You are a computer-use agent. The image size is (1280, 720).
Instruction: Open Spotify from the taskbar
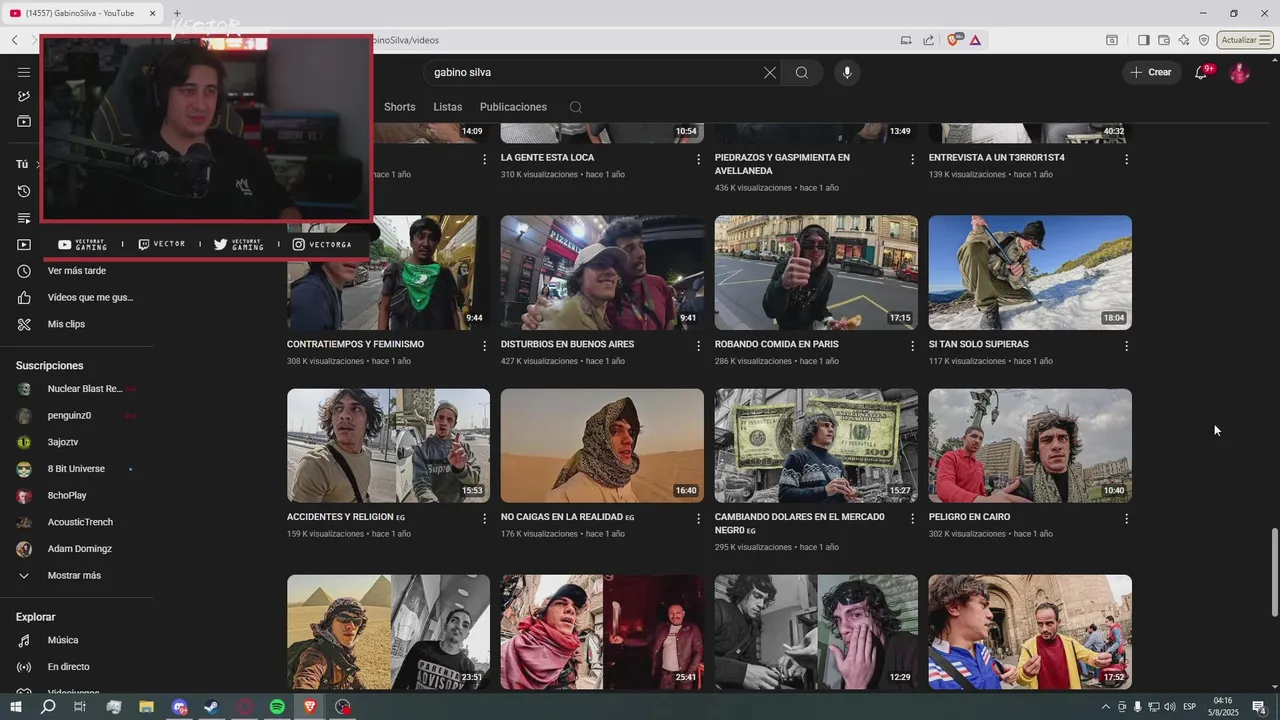point(277,707)
